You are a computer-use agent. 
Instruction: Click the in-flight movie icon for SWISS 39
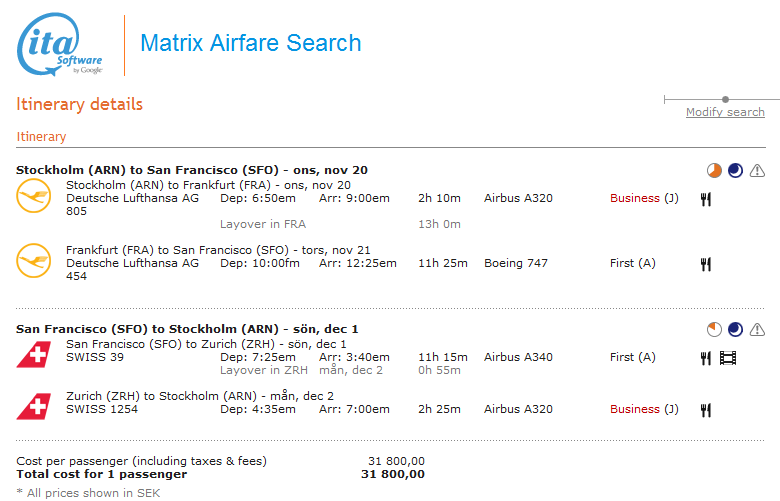pyautogui.click(x=728, y=357)
